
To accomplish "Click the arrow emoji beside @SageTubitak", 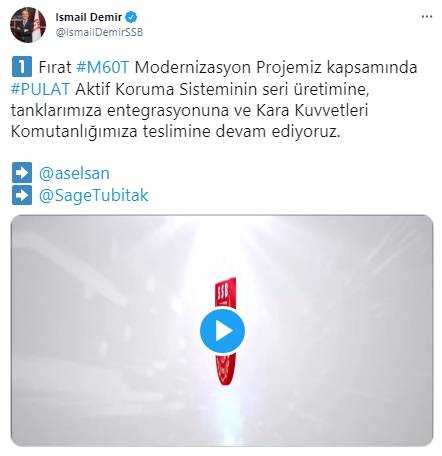I will click(22, 195).
